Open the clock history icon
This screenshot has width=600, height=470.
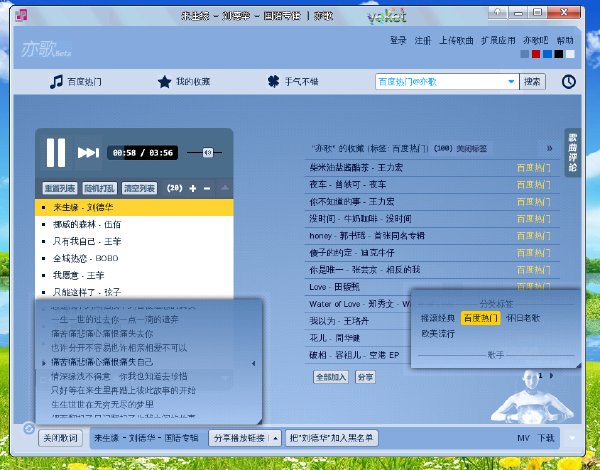569,82
